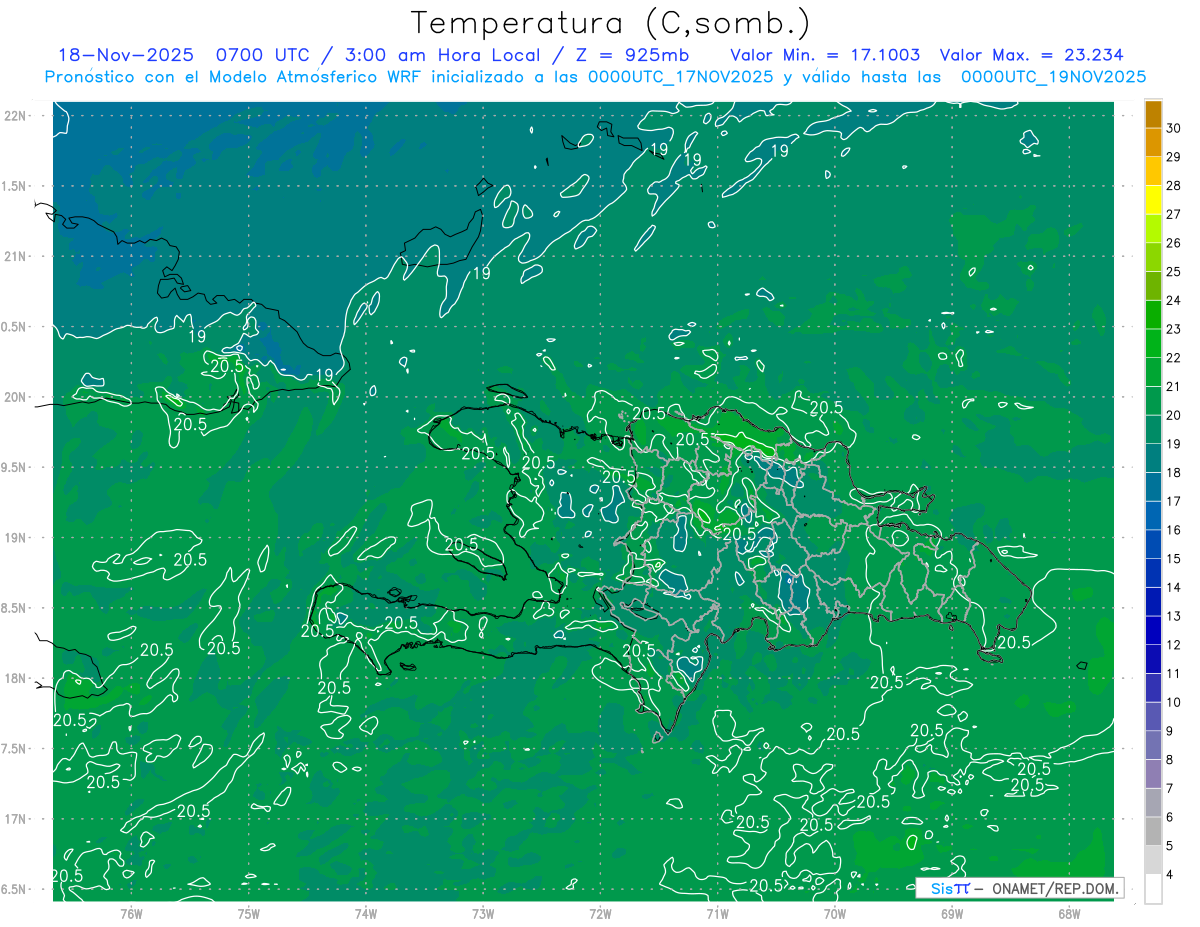Click the '75W' longitude axis label
Image resolution: width=1200 pixels, height=927 pixels.
(249, 913)
